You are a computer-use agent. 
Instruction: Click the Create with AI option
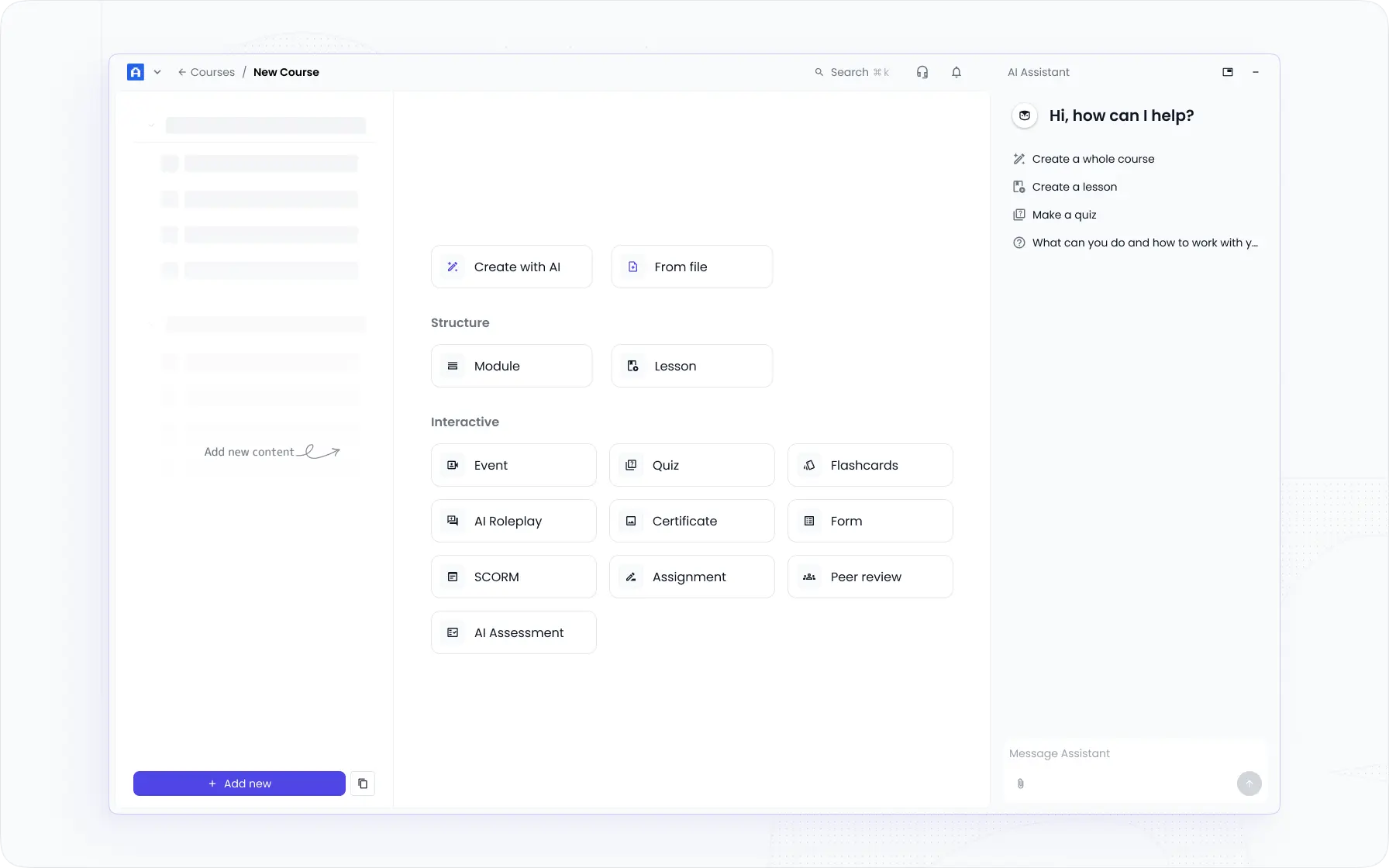tap(511, 266)
